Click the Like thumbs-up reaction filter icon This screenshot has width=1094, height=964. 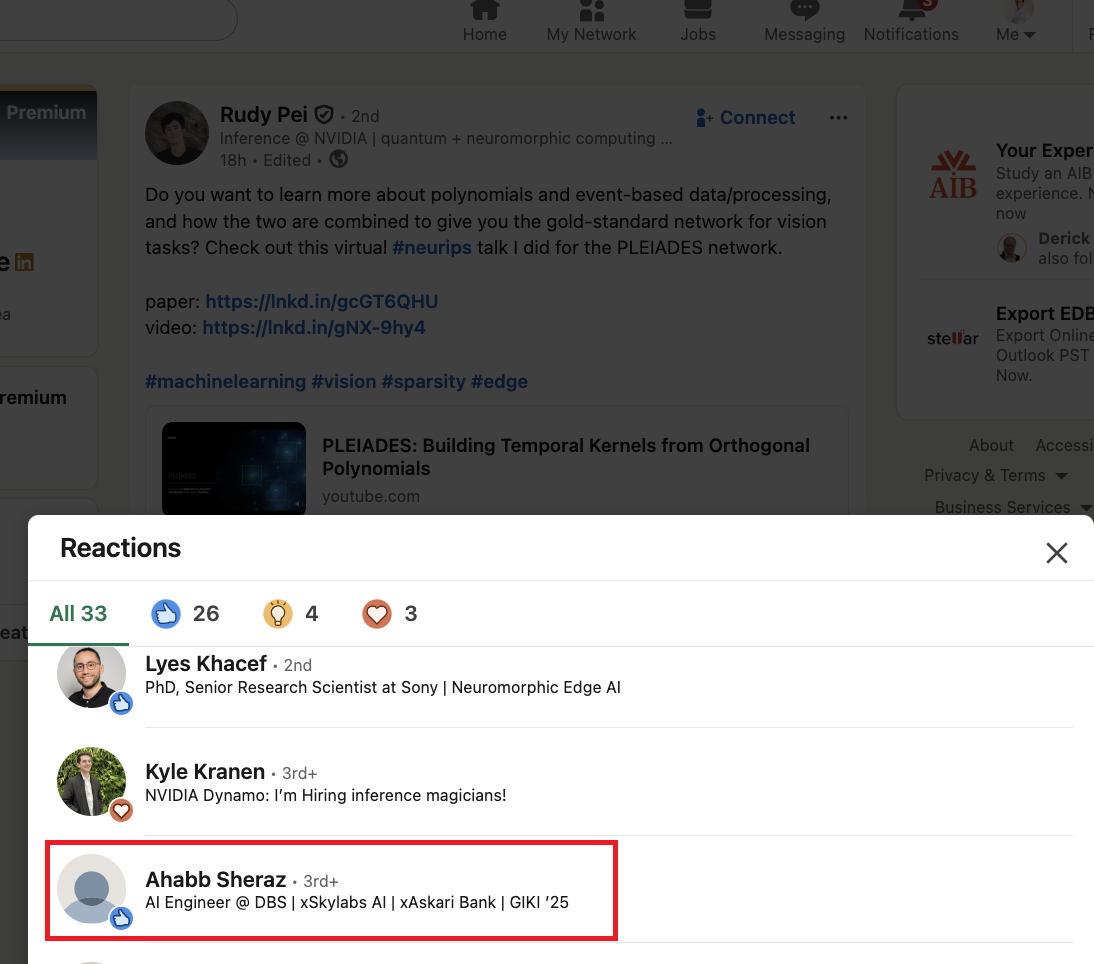pyautogui.click(x=166, y=613)
